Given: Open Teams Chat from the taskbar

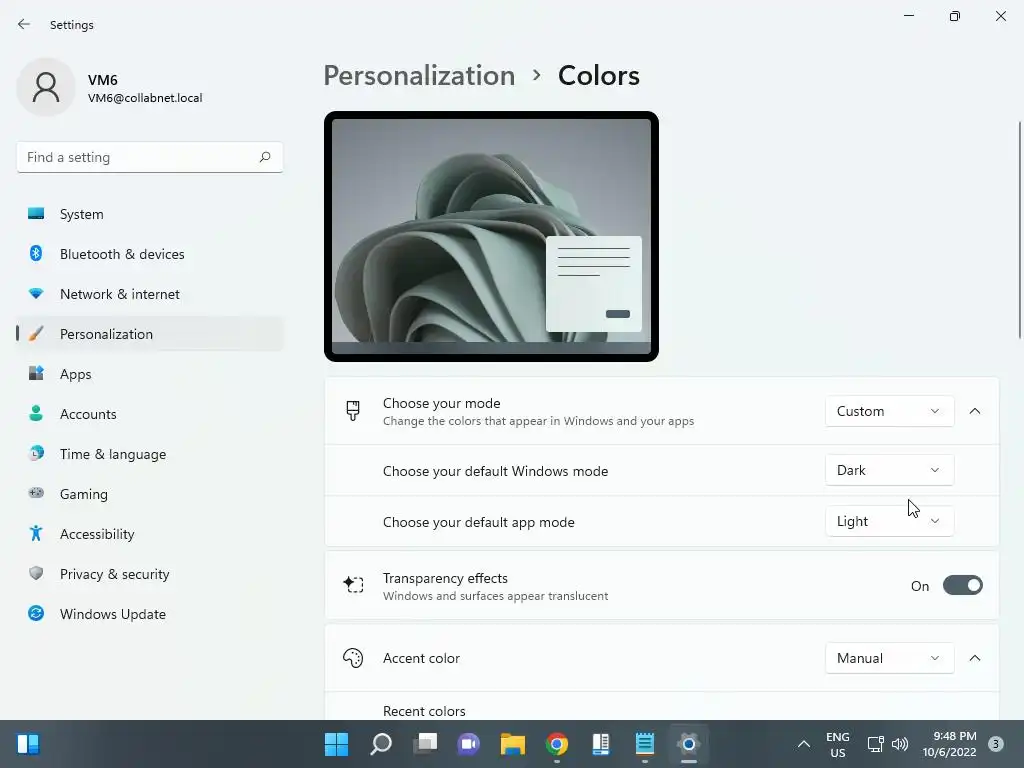Looking at the screenshot, I should point(469,744).
